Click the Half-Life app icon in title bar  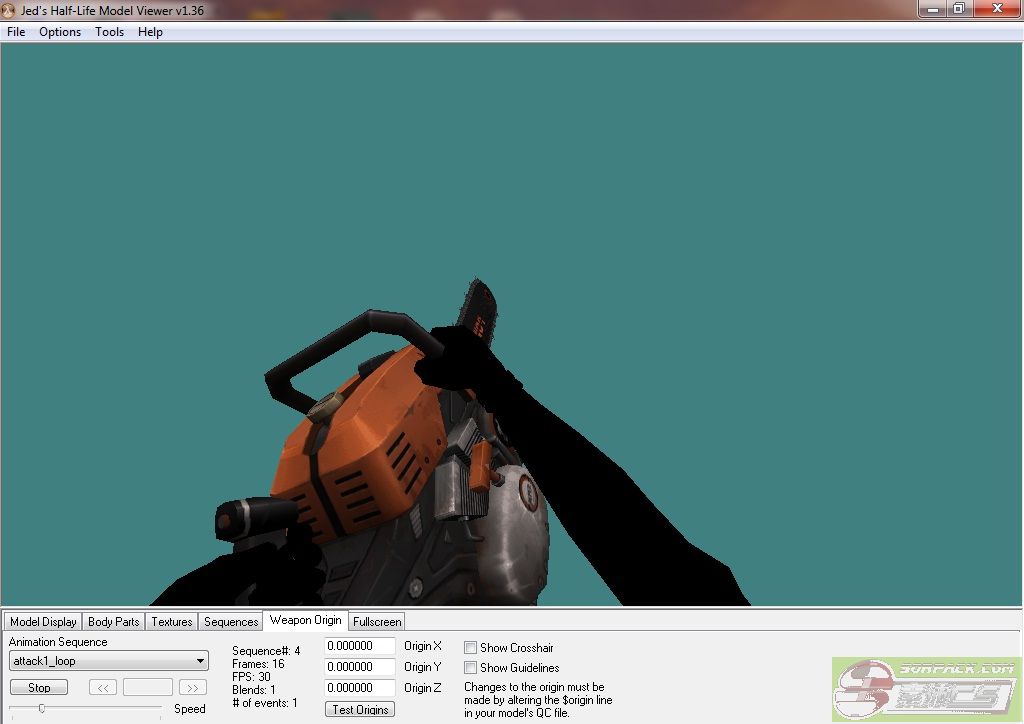tap(8, 10)
